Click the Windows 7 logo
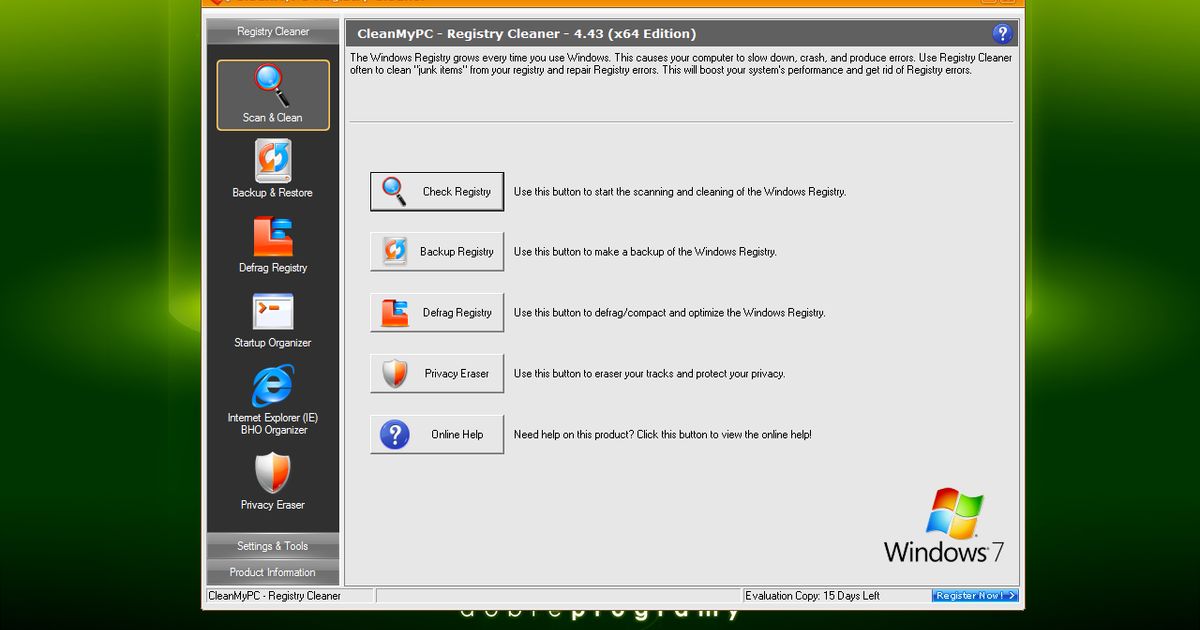 944,526
